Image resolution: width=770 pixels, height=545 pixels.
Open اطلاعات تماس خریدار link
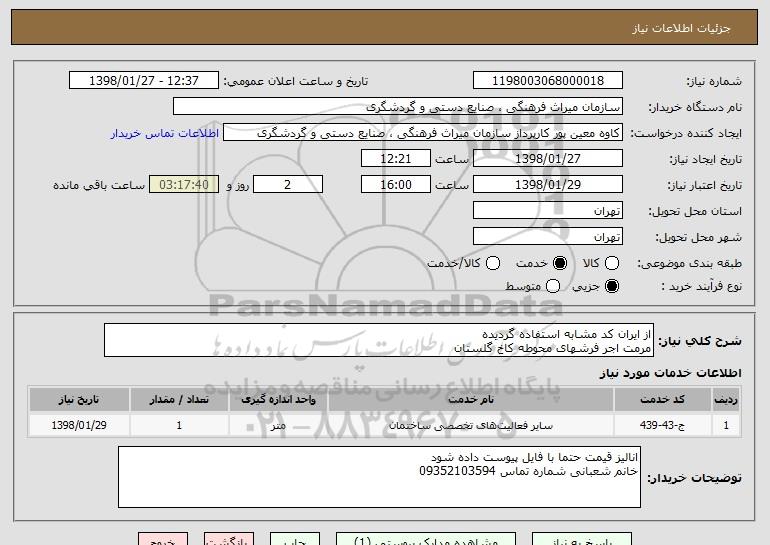165,133
